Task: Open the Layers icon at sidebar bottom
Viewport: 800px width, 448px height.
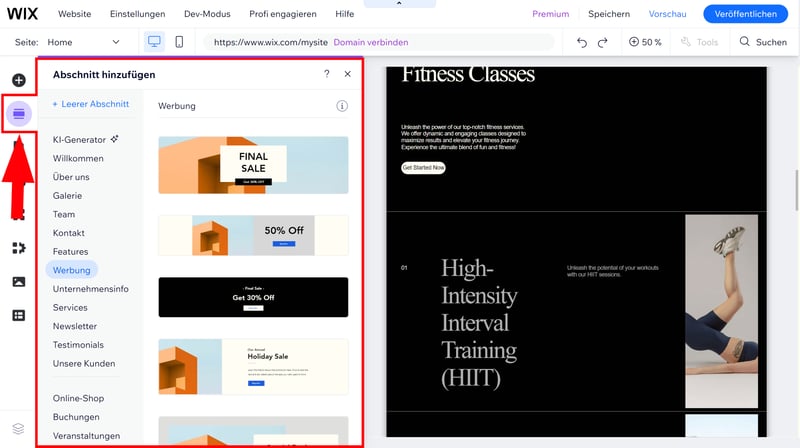Action: coord(18,428)
